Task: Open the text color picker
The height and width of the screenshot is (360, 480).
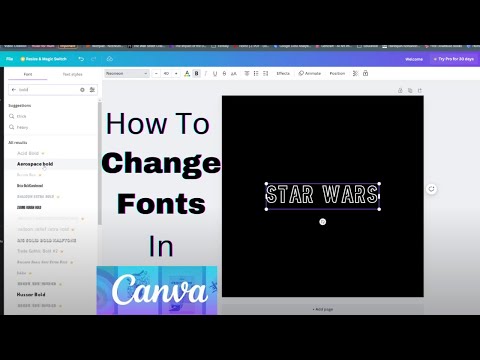Action: click(187, 74)
